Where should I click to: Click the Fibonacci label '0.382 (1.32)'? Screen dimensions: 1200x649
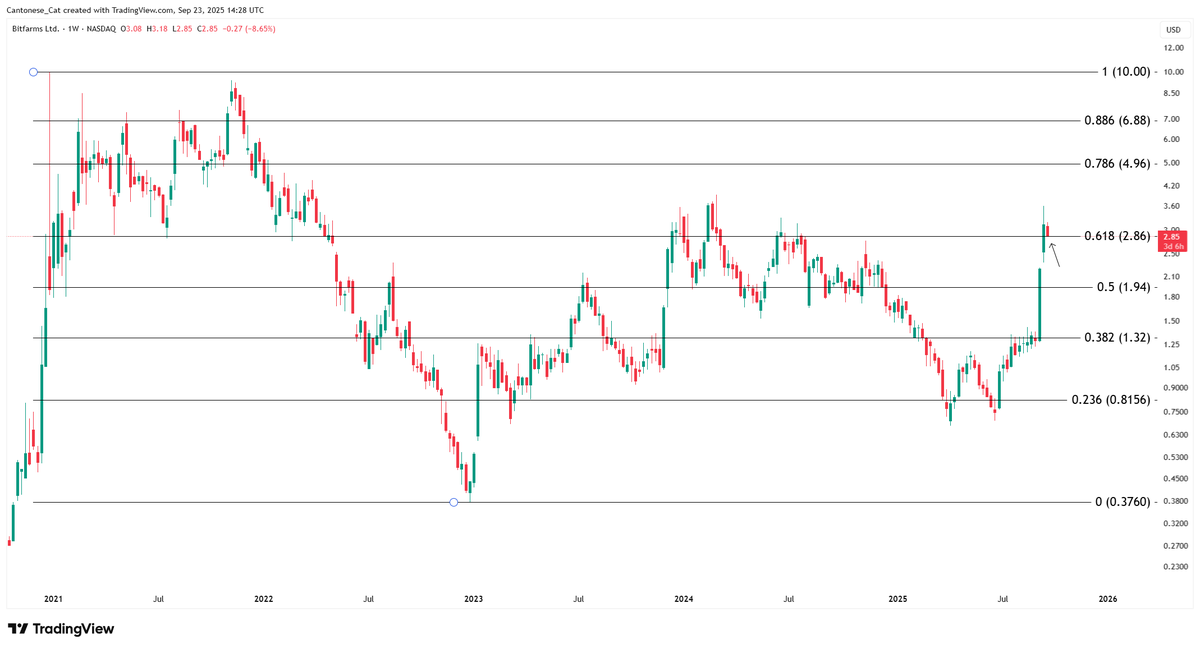click(1119, 338)
